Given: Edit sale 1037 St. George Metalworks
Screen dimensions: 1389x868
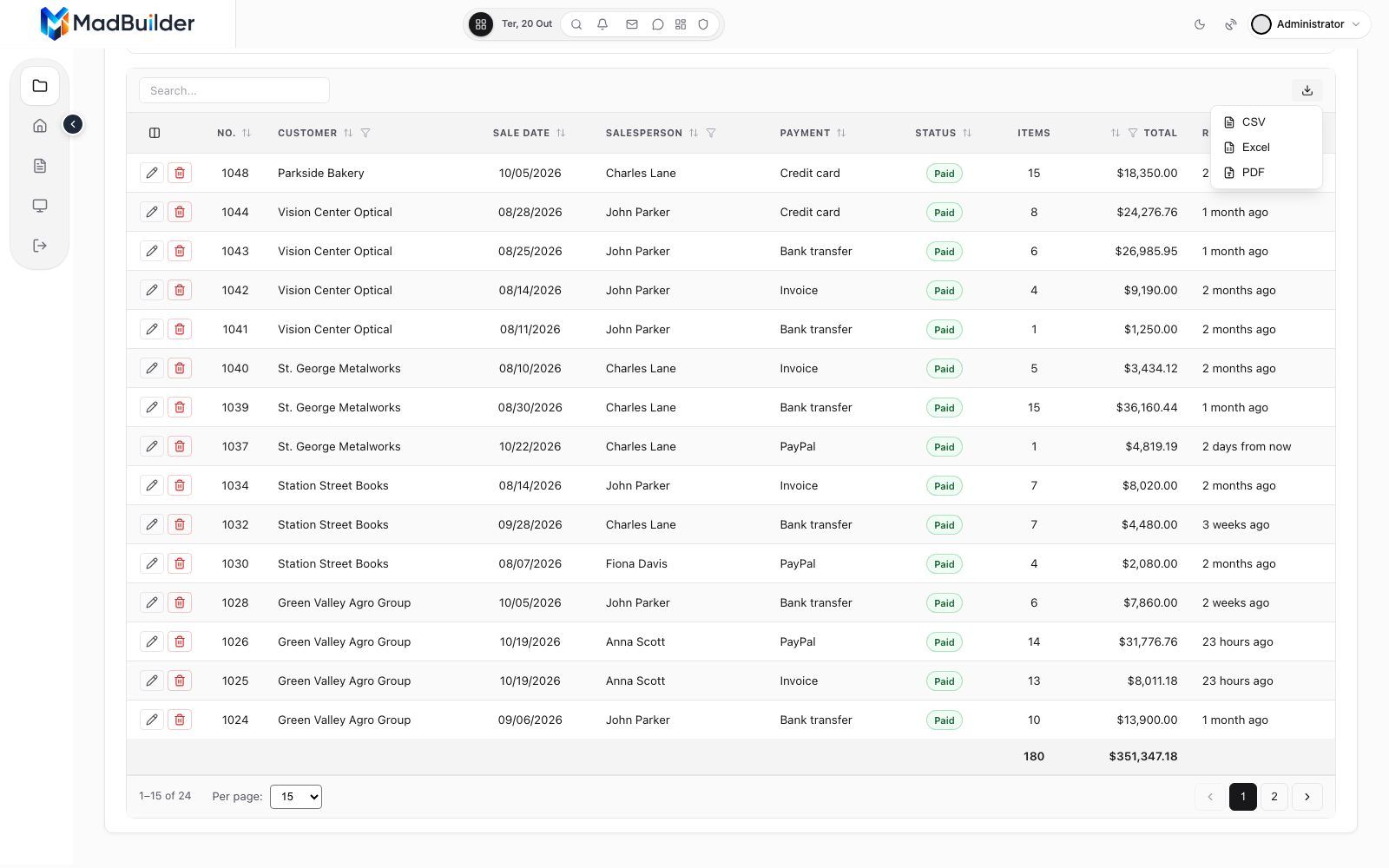Looking at the screenshot, I should click(x=152, y=446).
